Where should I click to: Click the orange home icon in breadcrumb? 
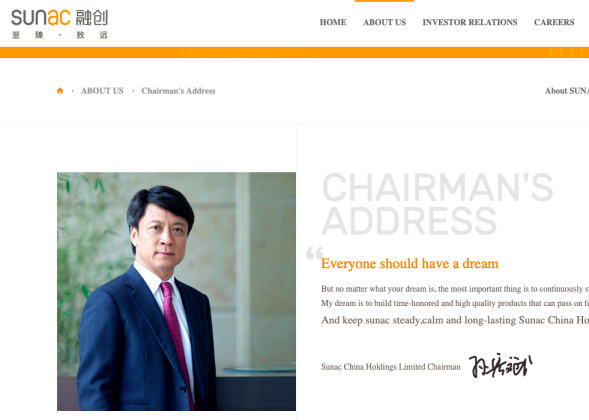pos(60,91)
